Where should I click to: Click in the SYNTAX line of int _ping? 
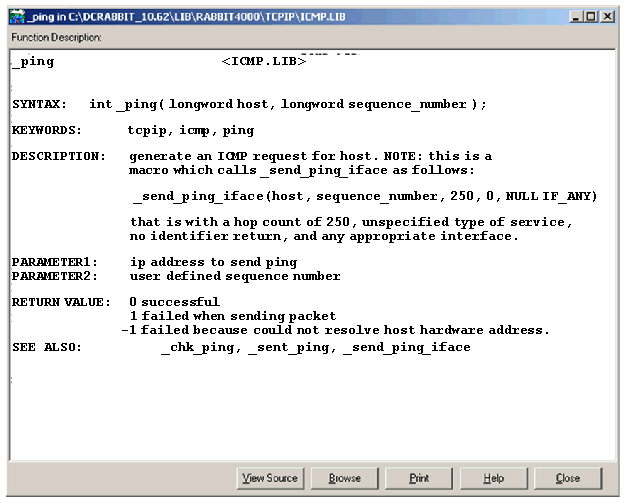[287, 104]
